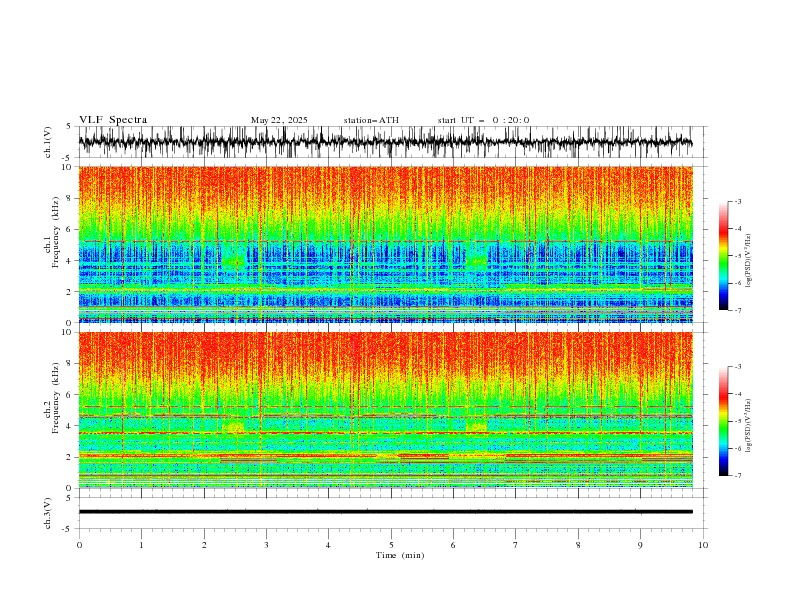Click the "ch.1(V)" waveform axis label
The height and width of the screenshot is (612, 792).
click(48, 142)
